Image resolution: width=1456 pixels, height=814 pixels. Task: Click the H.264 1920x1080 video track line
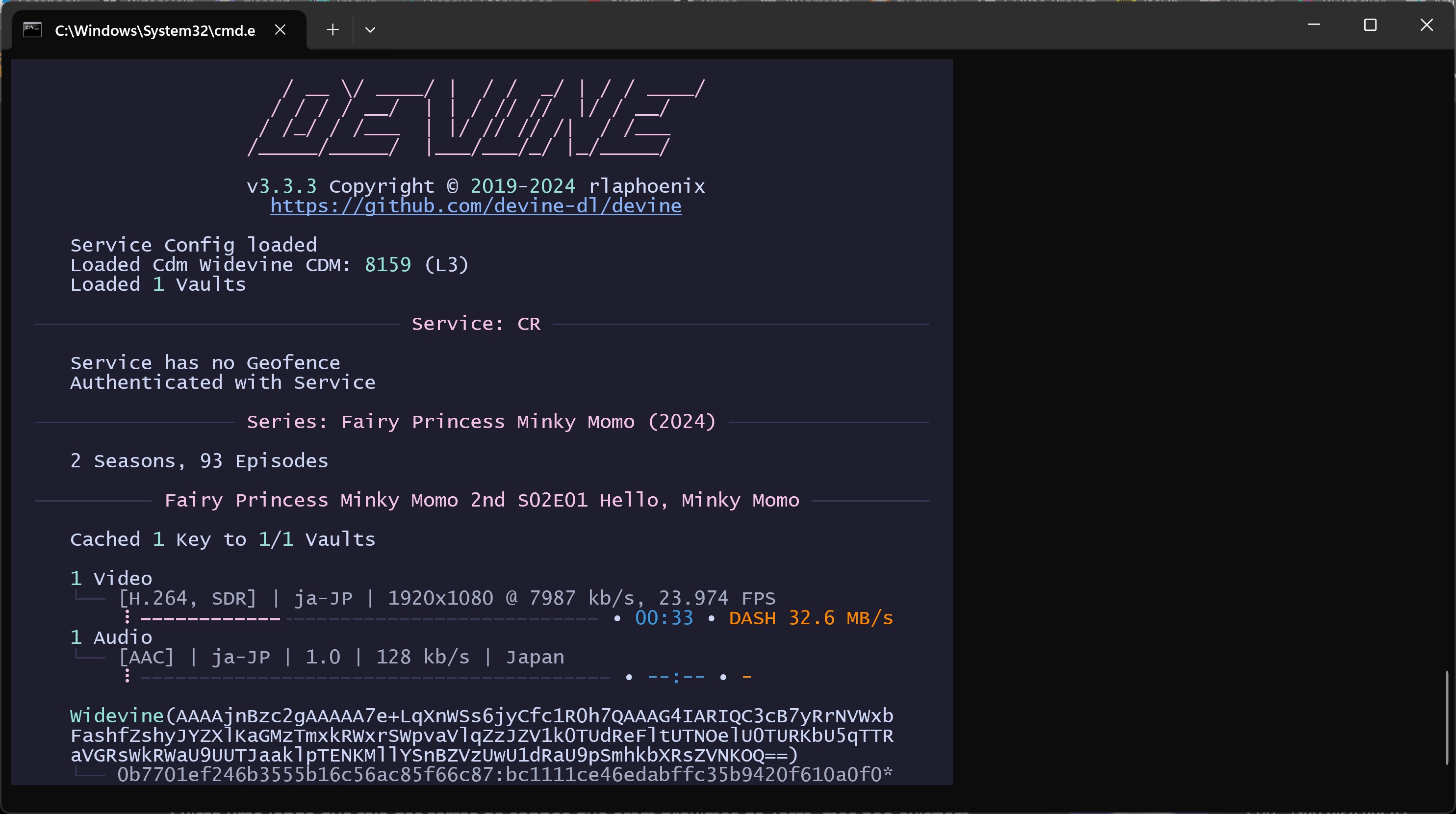[447, 598]
